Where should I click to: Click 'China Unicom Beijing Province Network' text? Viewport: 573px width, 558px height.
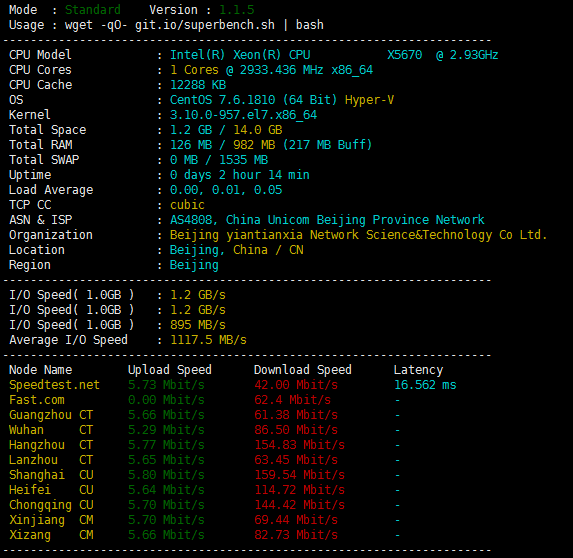point(355,220)
